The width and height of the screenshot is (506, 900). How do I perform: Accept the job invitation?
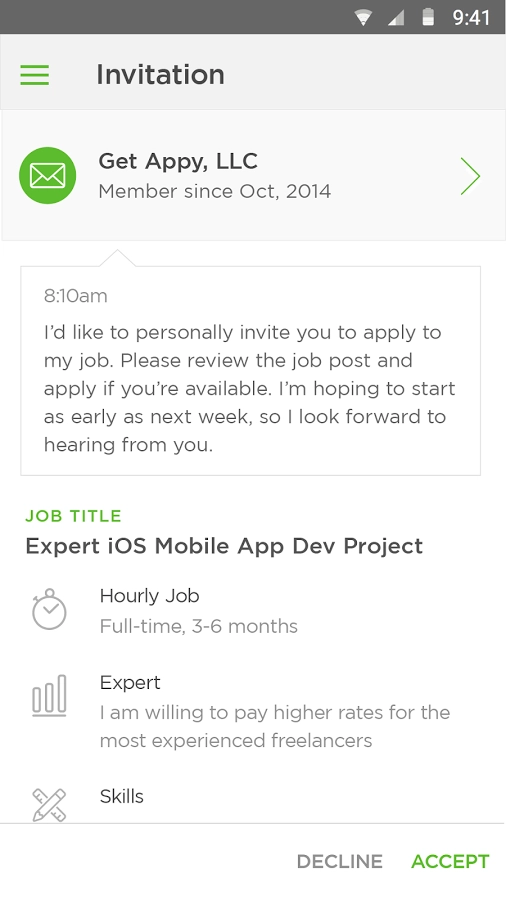click(450, 862)
